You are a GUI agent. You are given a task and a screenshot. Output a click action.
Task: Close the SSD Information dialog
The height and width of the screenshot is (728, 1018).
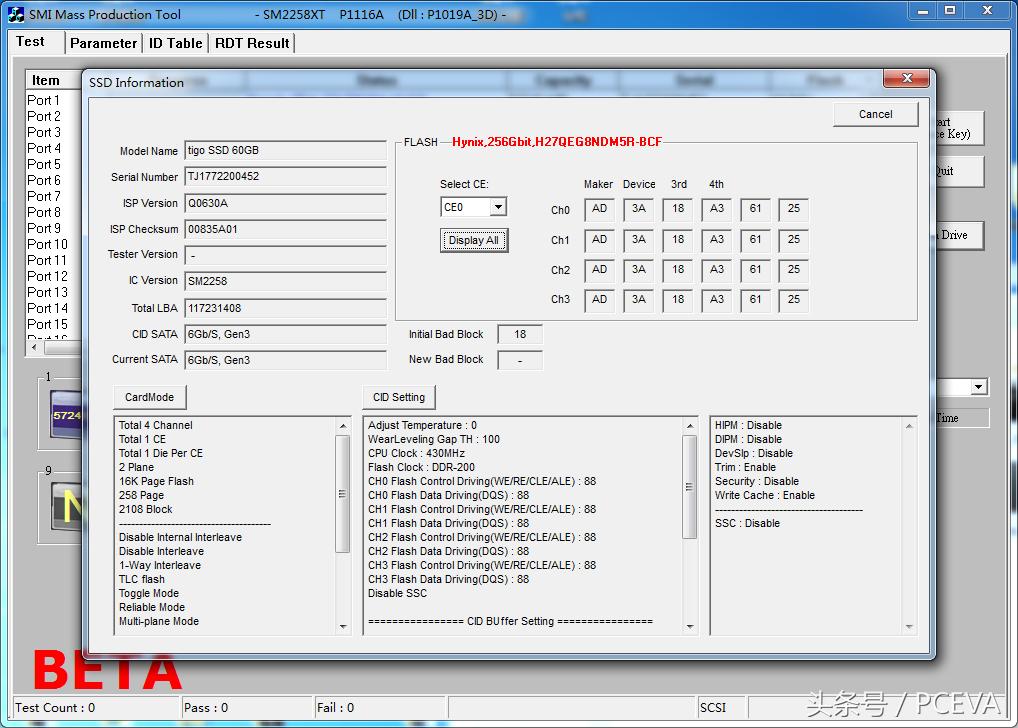(x=907, y=79)
